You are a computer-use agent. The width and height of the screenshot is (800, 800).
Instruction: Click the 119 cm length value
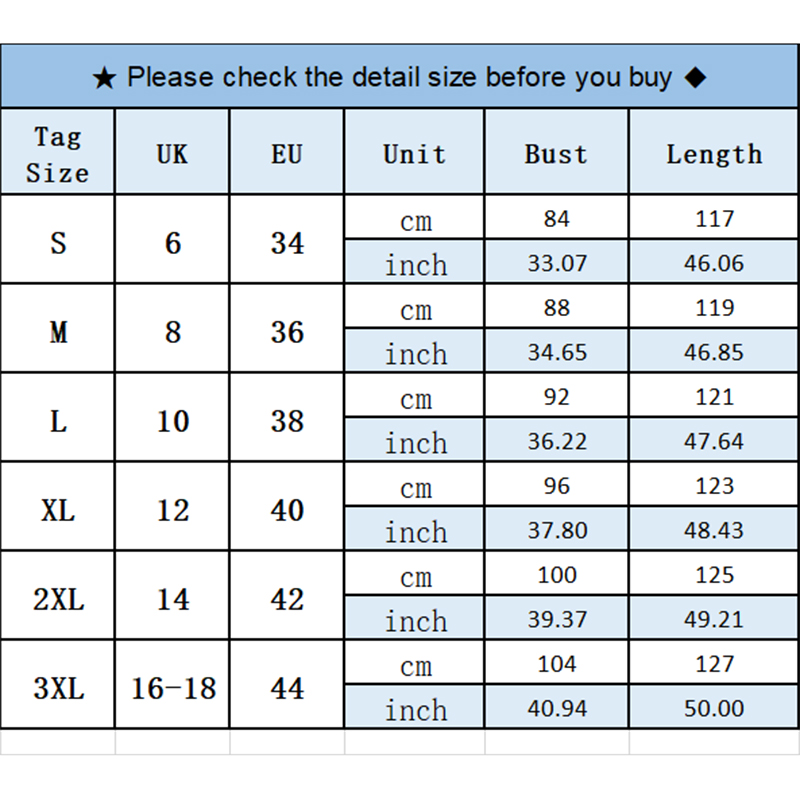pos(714,308)
